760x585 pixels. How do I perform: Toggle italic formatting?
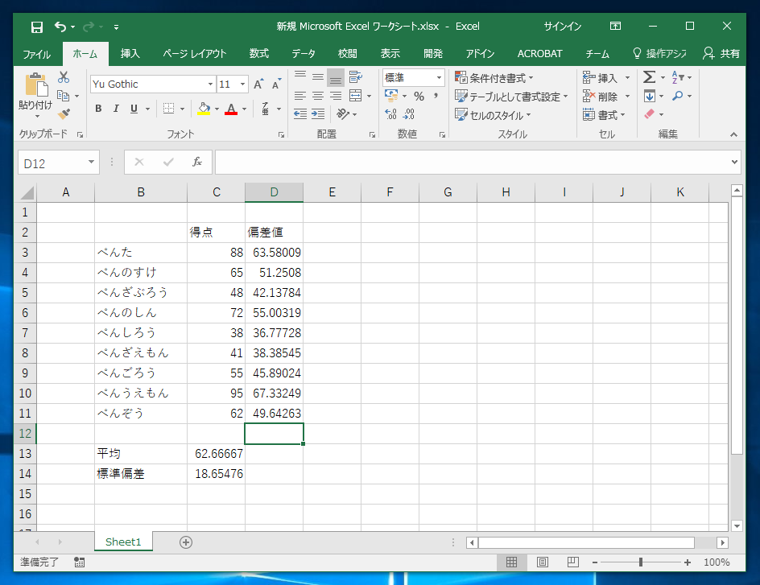[x=115, y=109]
